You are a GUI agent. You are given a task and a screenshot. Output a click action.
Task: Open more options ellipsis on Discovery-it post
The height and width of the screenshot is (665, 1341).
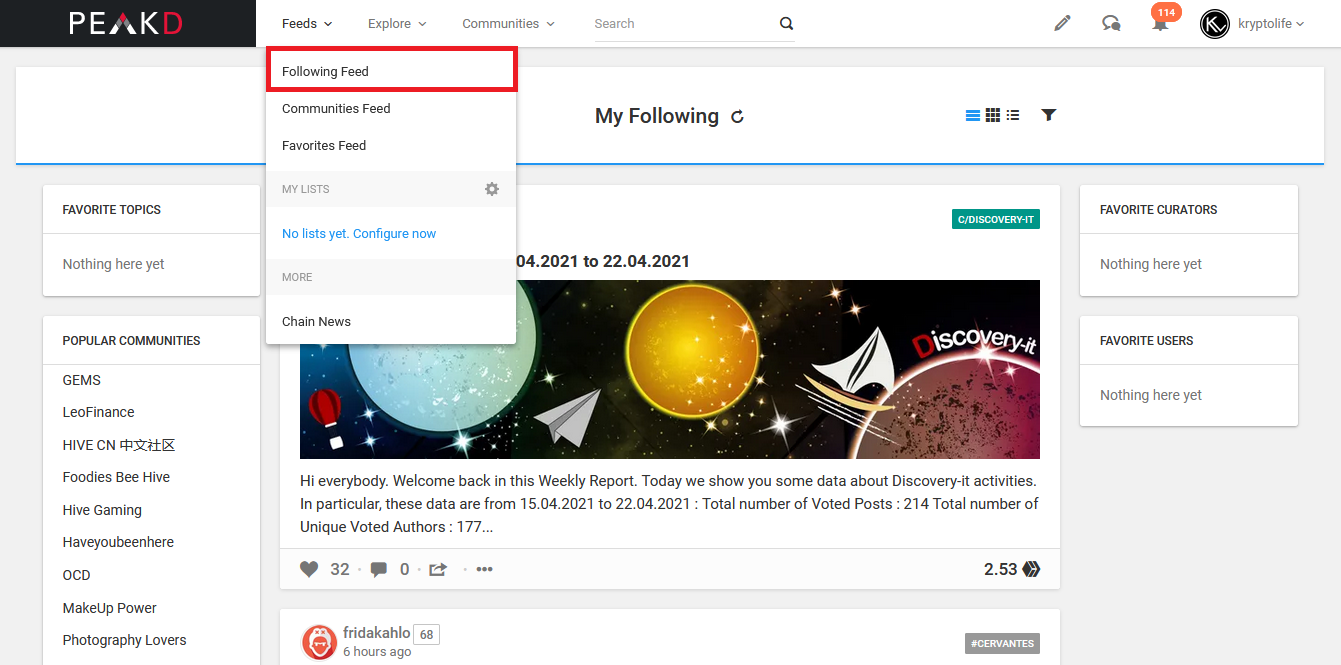click(x=485, y=569)
